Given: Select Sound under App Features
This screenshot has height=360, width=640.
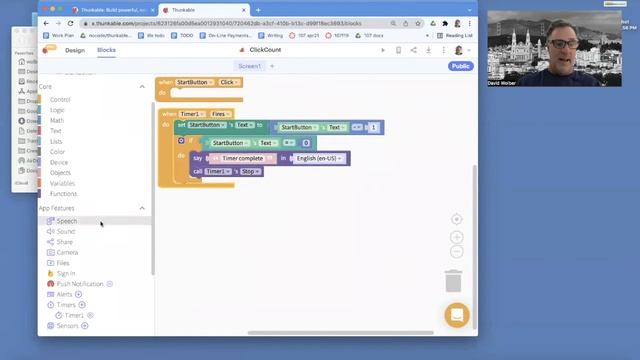Looking at the screenshot, I should pos(66,231).
